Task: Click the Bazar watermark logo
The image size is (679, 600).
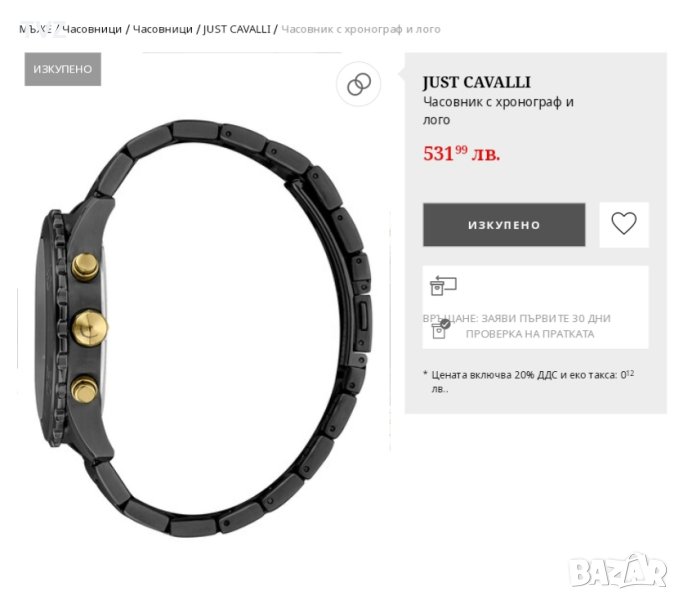Action: click(x=618, y=571)
